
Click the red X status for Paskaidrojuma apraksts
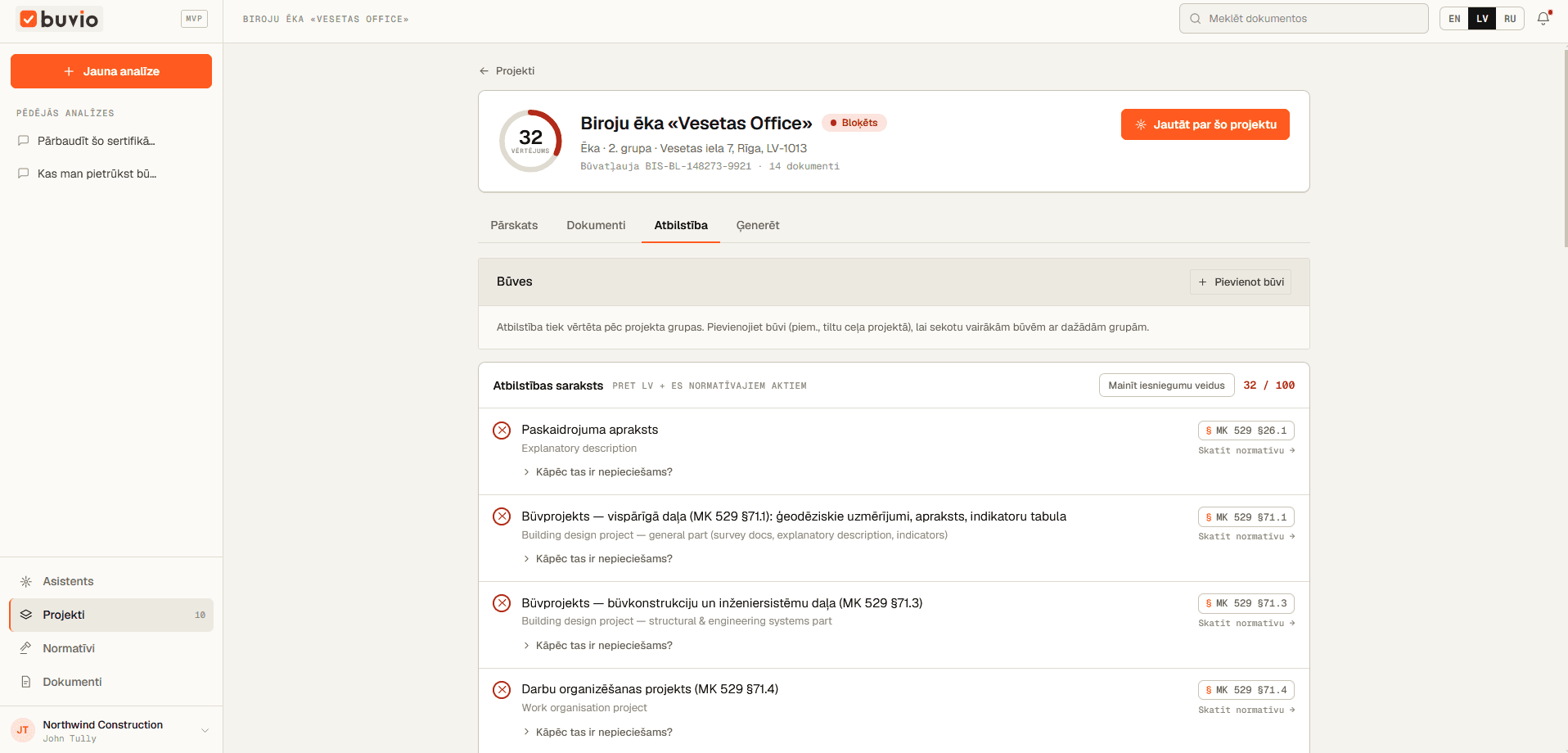click(x=502, y=431)
